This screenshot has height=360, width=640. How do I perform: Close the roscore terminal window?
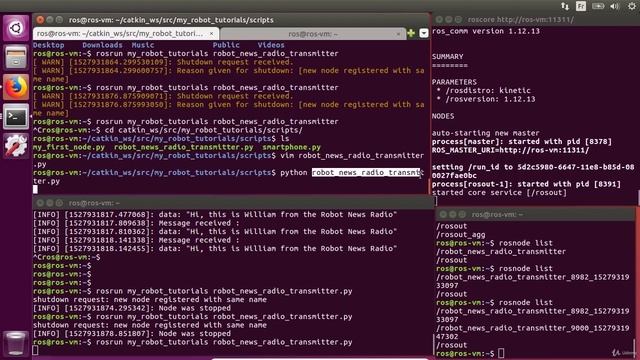tap(439, 20)
